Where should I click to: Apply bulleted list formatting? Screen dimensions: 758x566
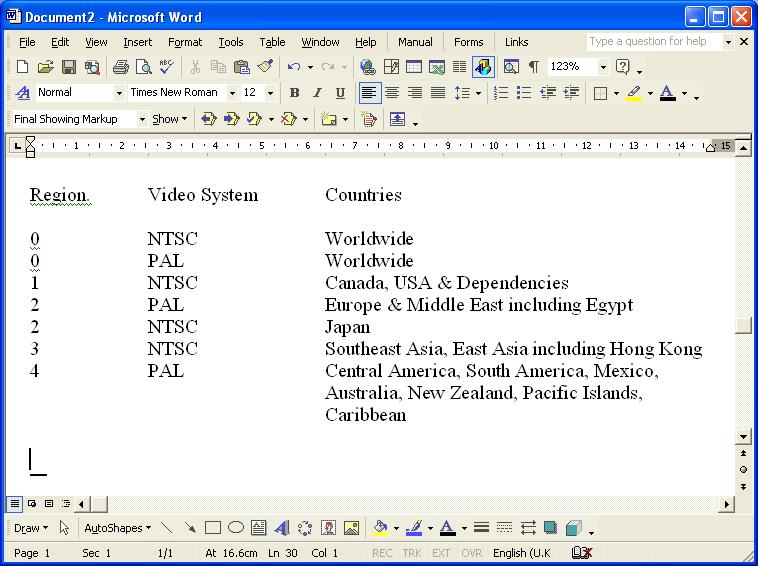tap(524, 92)
